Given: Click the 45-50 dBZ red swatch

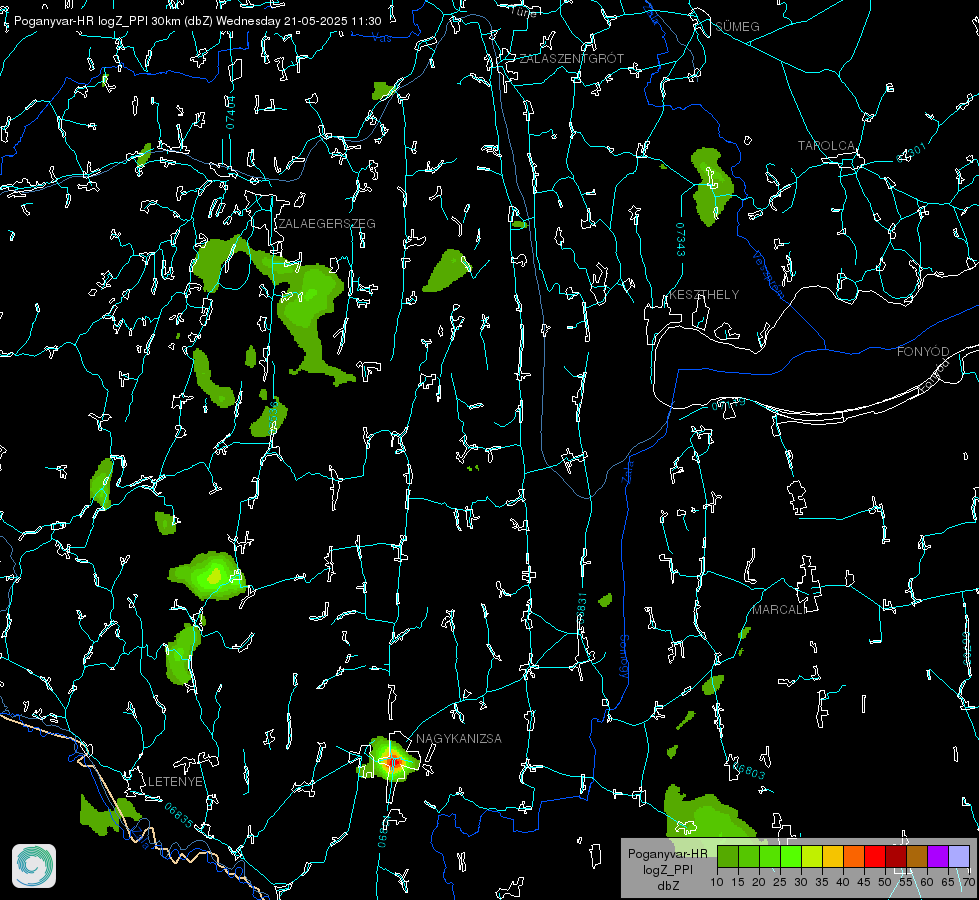Looking at the screenshot, I should 875,856.
